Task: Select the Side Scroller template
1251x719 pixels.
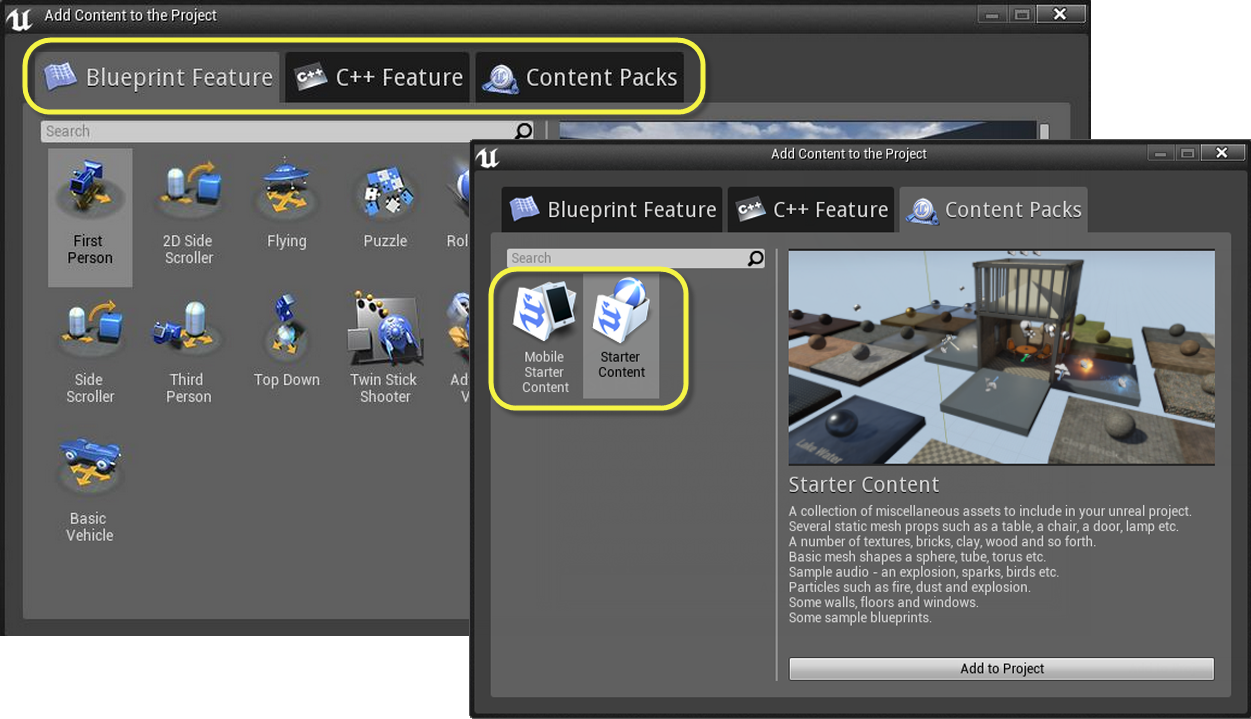Action: click(x=89, y=330)
